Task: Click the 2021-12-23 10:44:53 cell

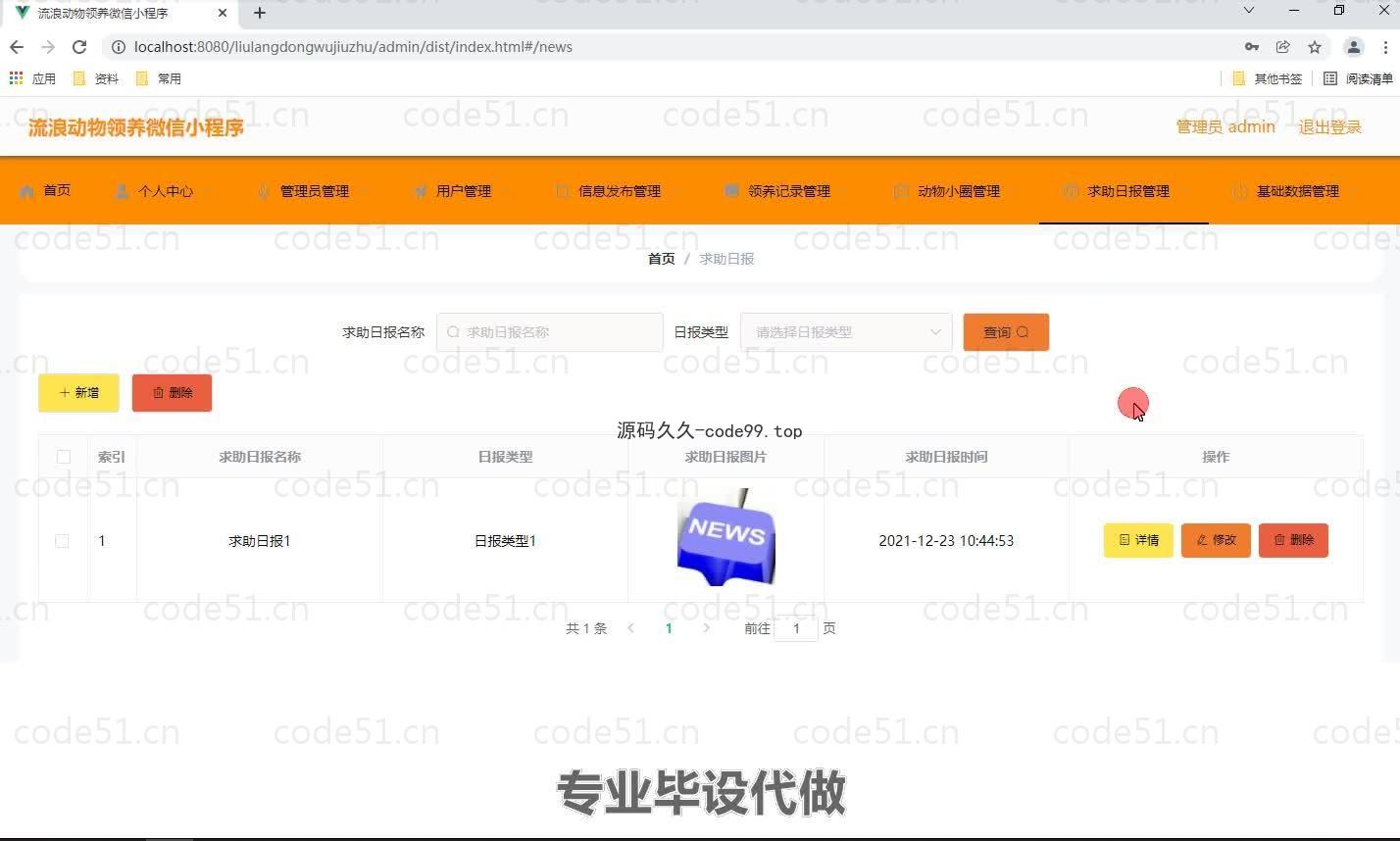Action: click(946, 541)
